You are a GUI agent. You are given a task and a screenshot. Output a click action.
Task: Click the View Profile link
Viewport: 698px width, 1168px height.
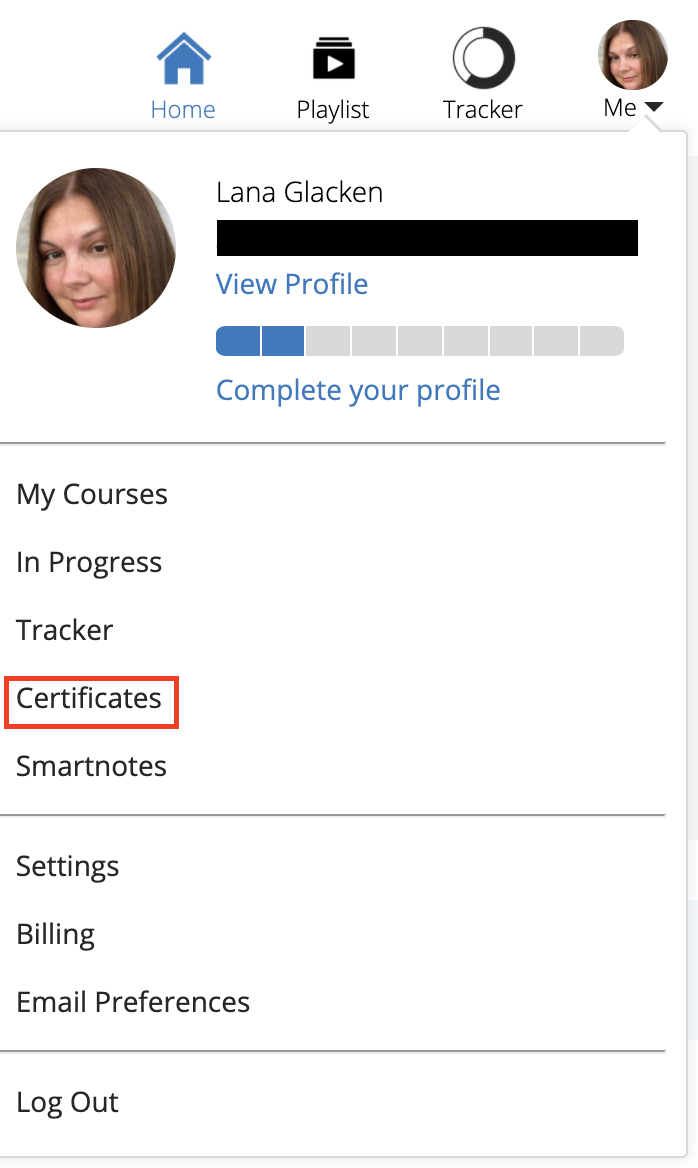291,284
